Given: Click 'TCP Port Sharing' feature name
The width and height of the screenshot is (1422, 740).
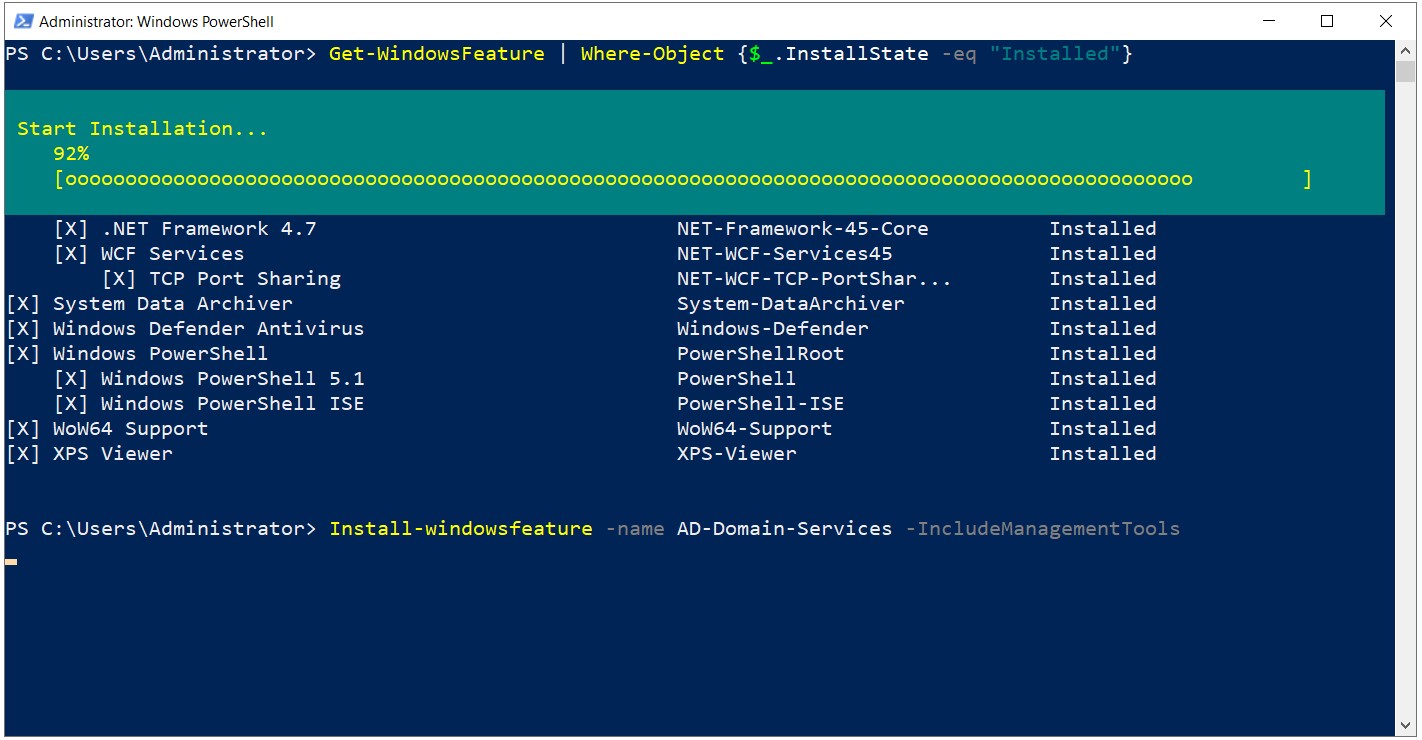Looking at the screenshot, I should point(245,279).
